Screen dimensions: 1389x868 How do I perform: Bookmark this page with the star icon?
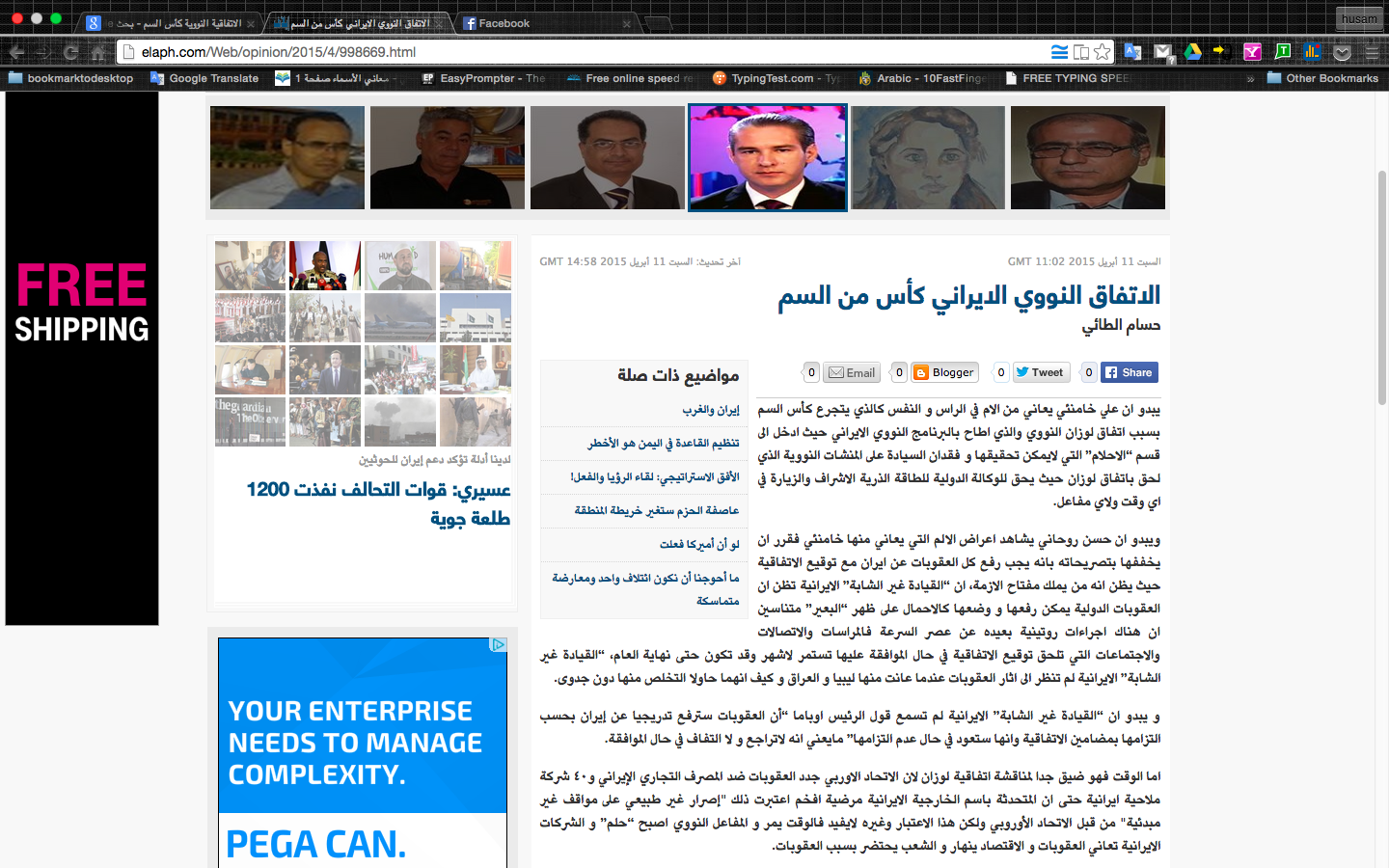(x=1103, y=52)
